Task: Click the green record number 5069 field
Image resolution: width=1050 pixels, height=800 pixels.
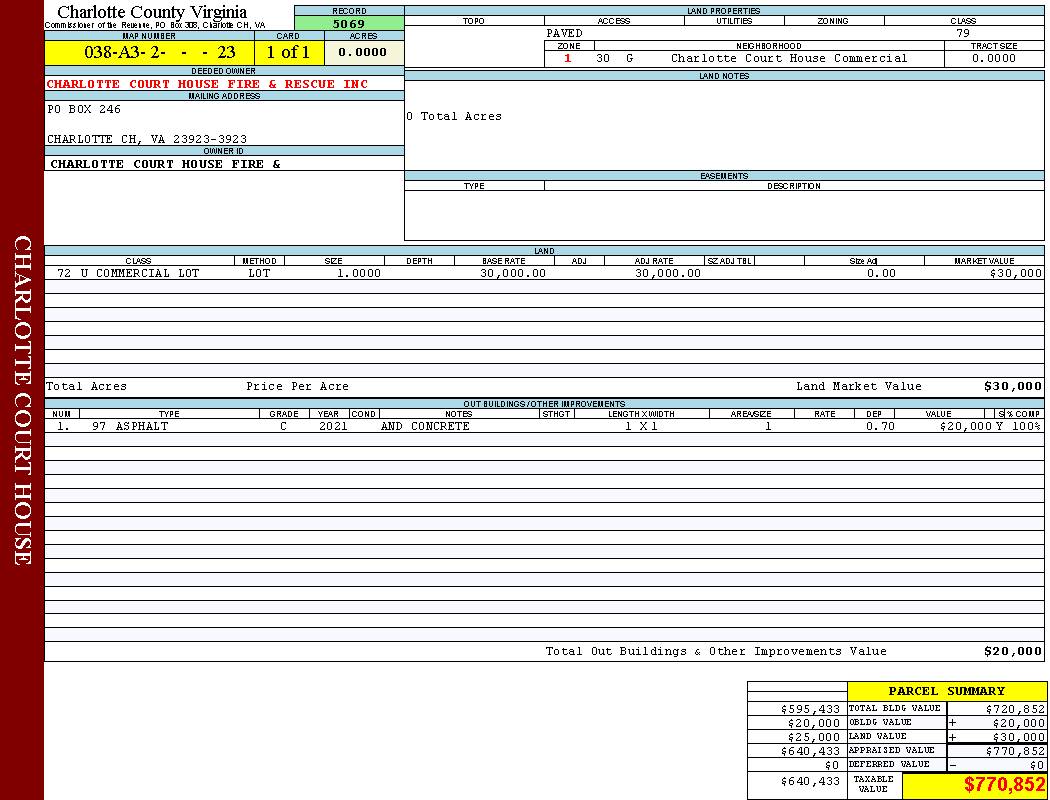Action: (349, 24)
